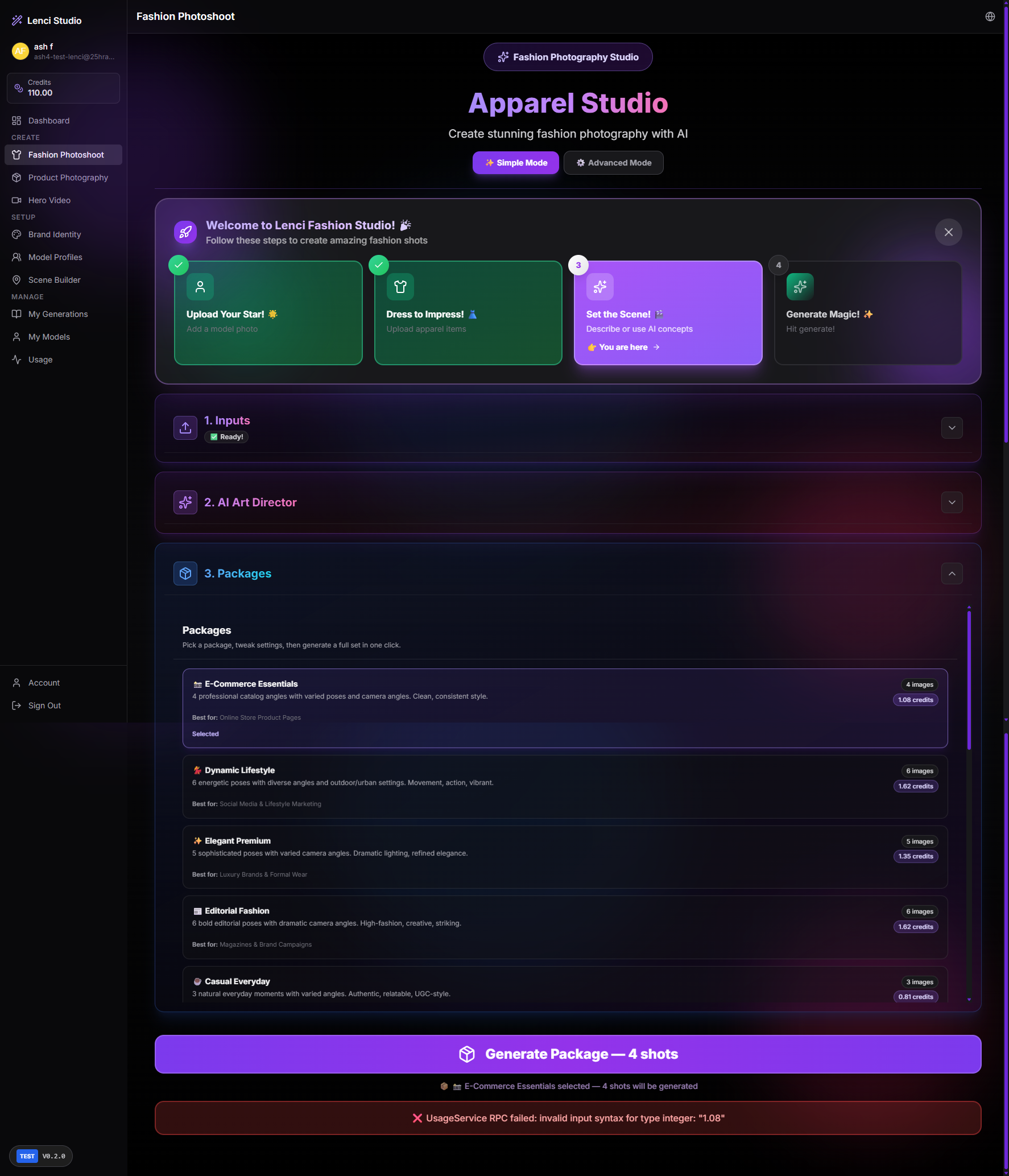Collapse the Packages section

pos(952,573)
